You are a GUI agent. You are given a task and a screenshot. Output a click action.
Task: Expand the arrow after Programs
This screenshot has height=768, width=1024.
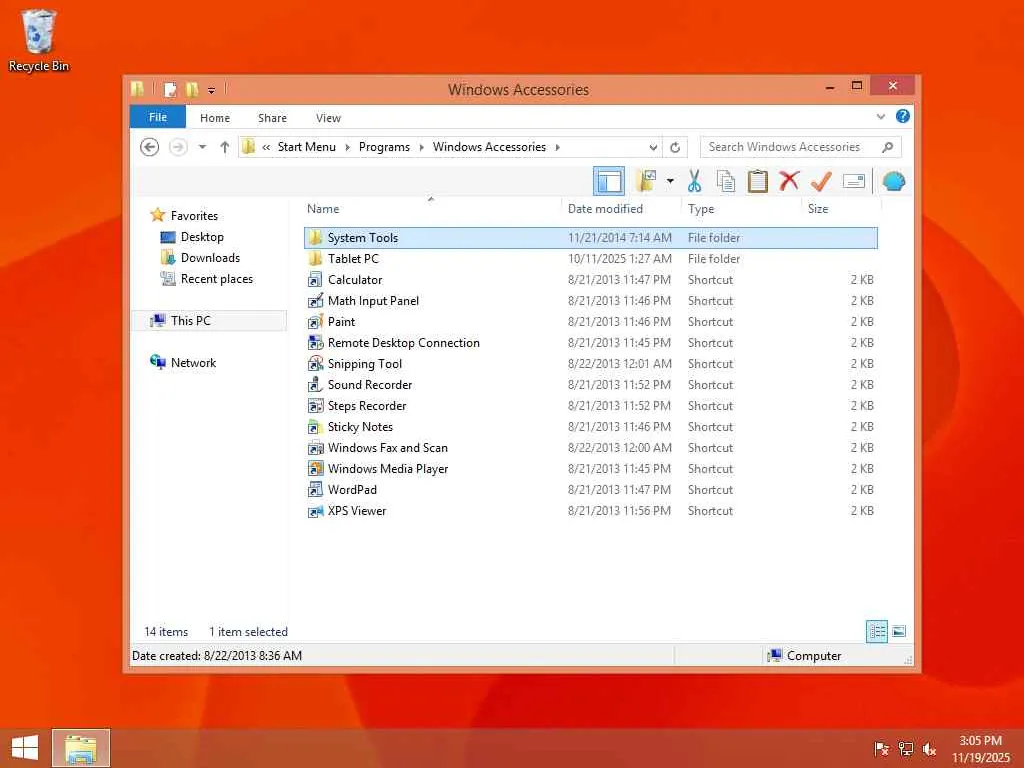(421, 148)
